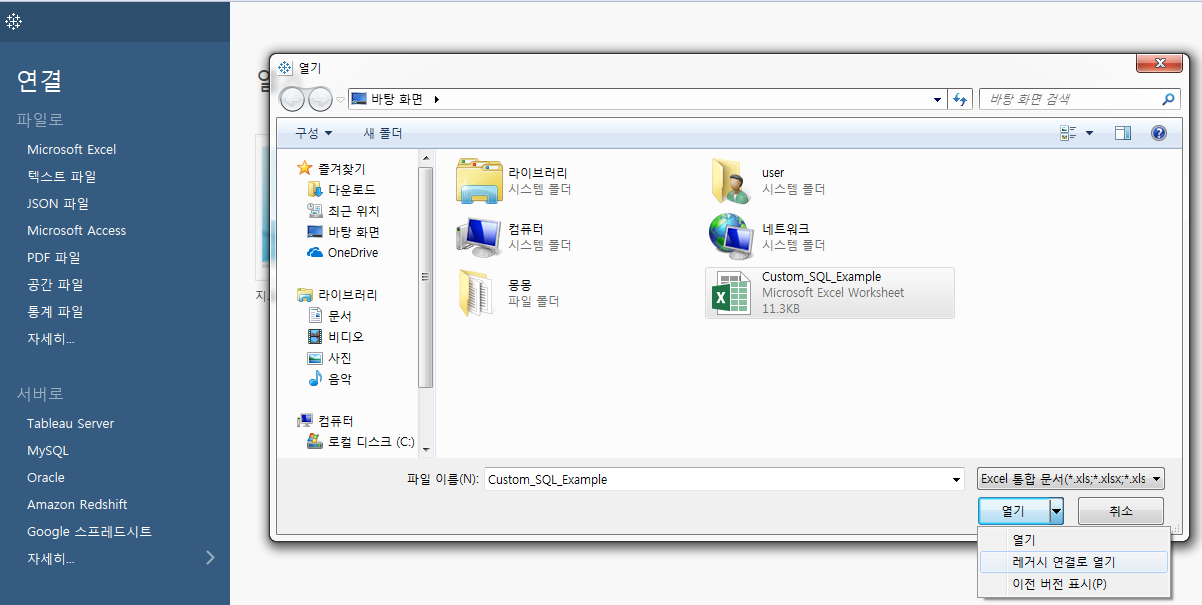The width and height of the screenshot is (1202, 605).
Task: Click the 새 폴더 toolbar button
Action: tap(382, 133)
